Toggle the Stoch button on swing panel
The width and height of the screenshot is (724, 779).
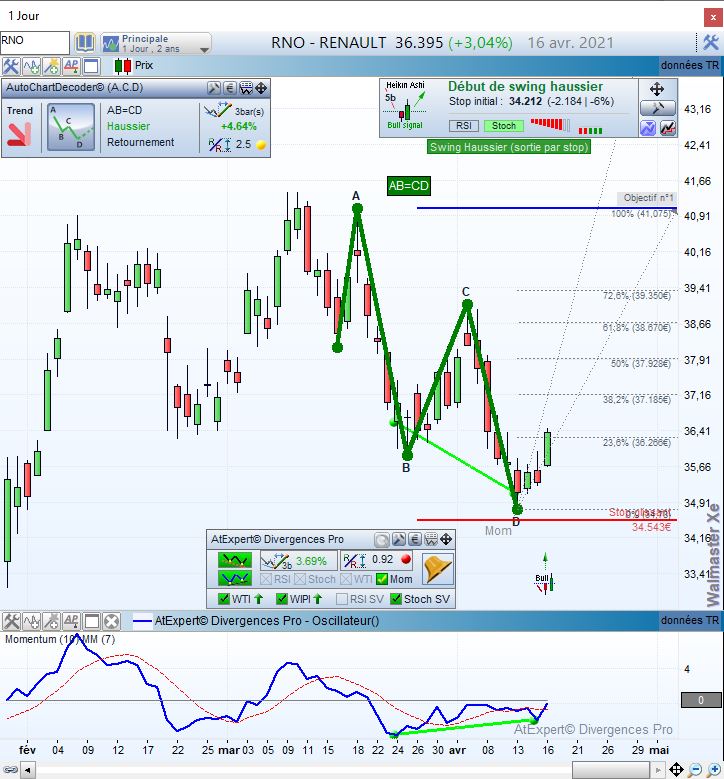[x=504, y=126]
